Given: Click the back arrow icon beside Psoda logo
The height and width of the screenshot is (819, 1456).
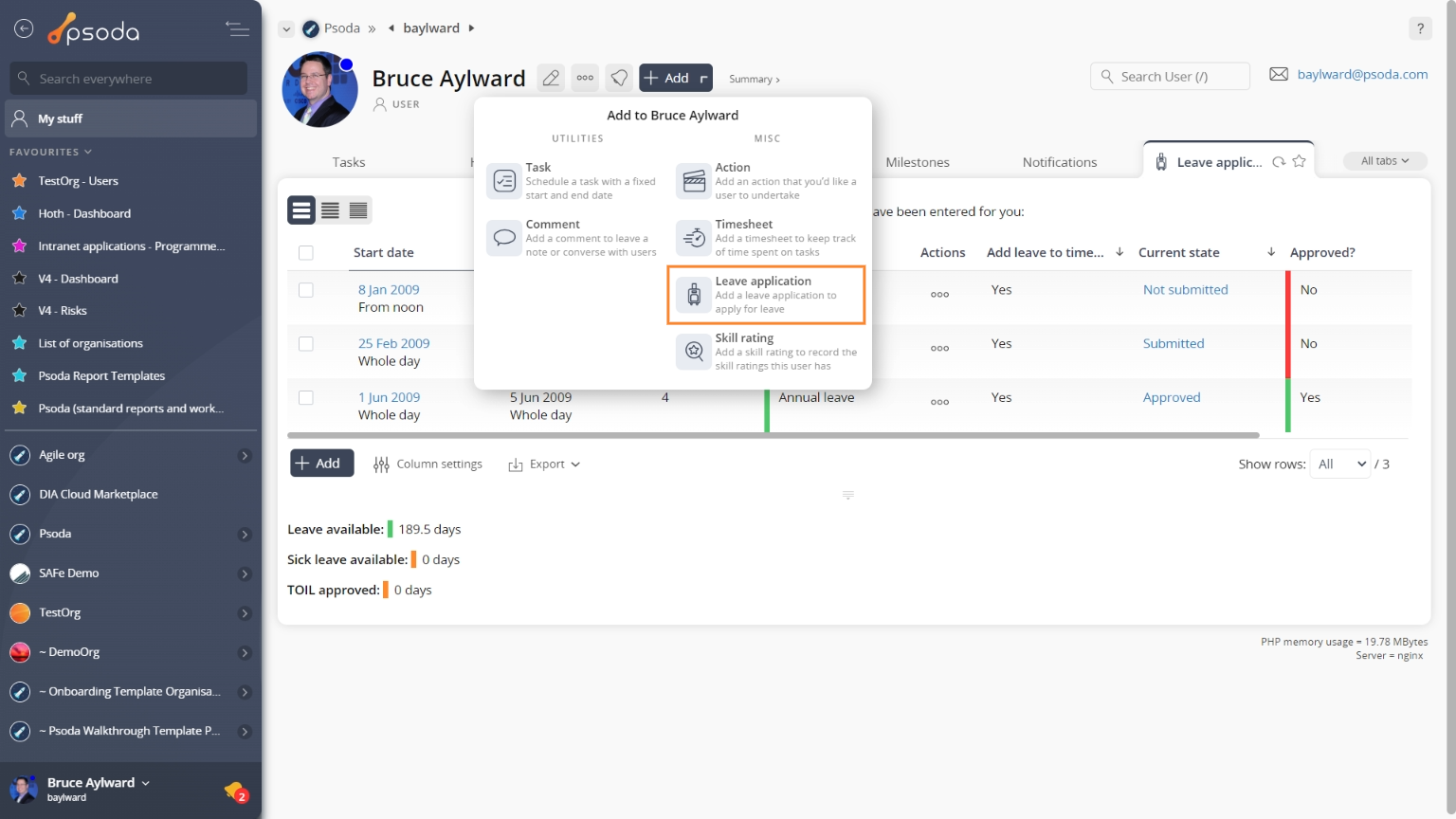Looking at the screenshot, I should (24, 28).
